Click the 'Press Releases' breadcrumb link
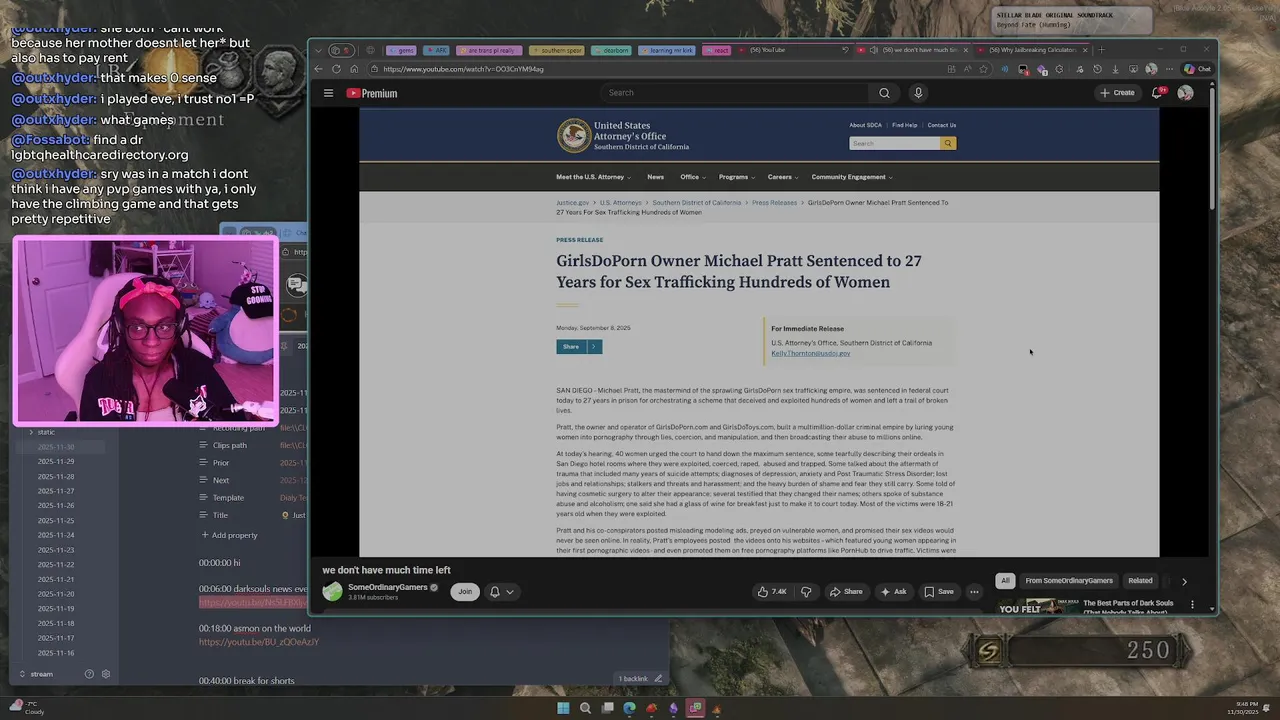Image resolution: width=1280 pixels, height=720 pixels. (774, 203)
